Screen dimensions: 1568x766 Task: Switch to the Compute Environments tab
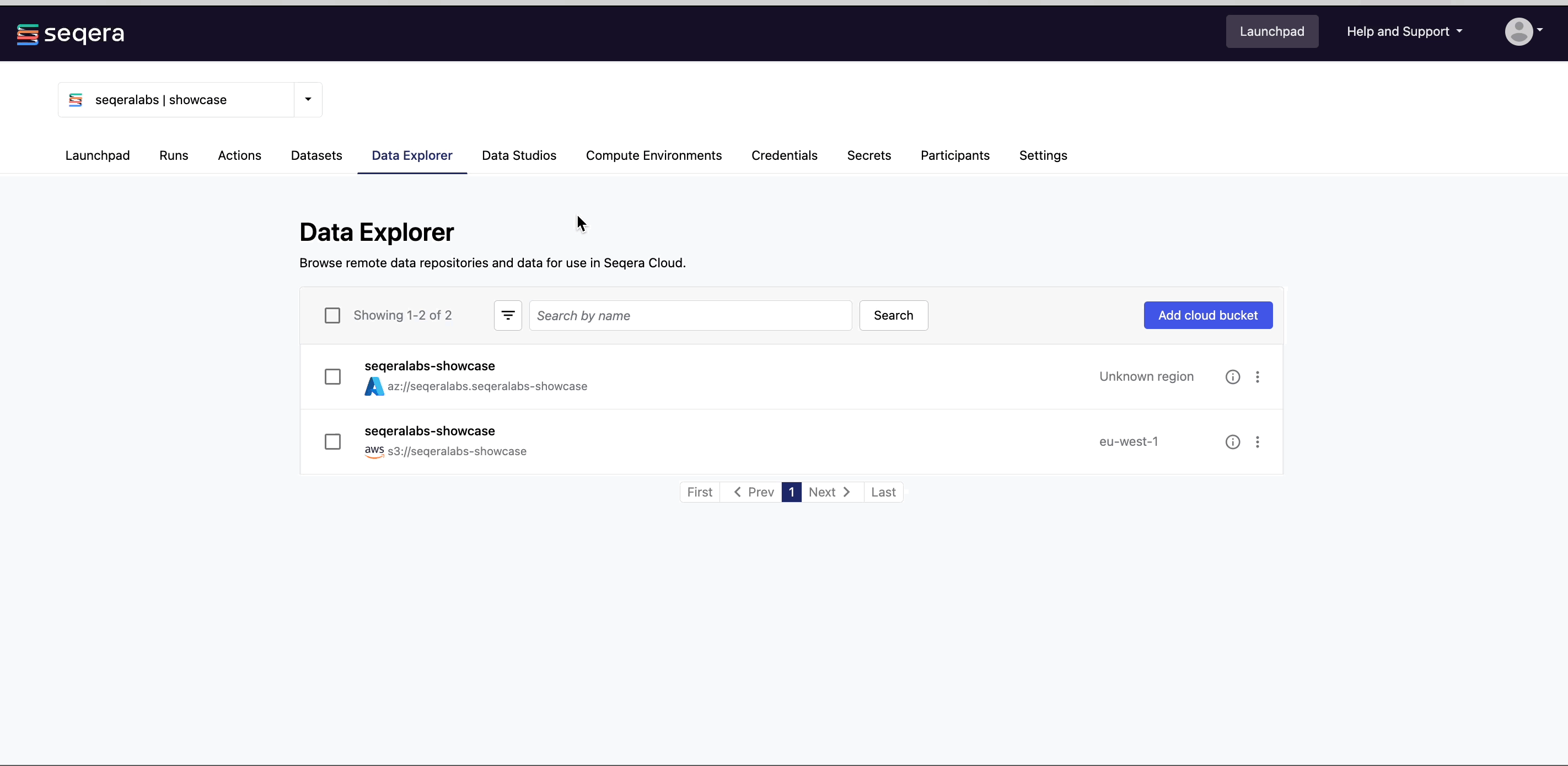point(653,156)
